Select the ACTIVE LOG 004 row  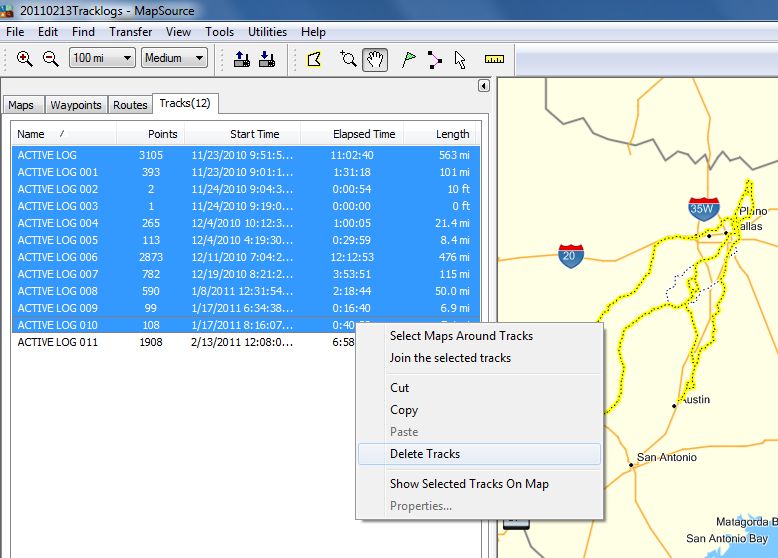[246, 223]
